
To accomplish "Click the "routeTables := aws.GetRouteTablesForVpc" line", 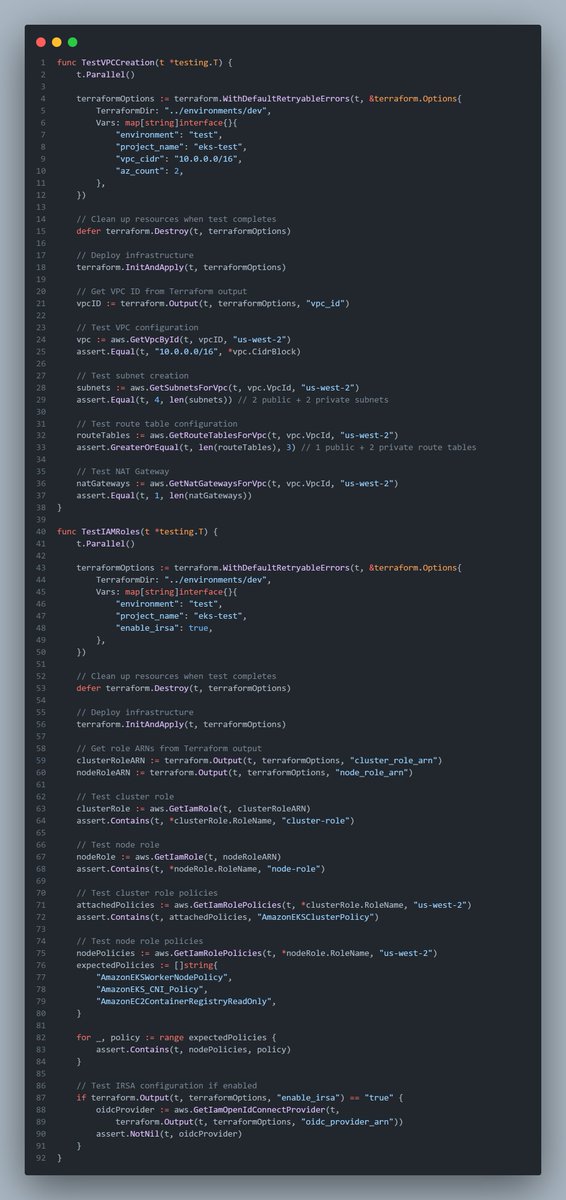I will tap(236, 435).
